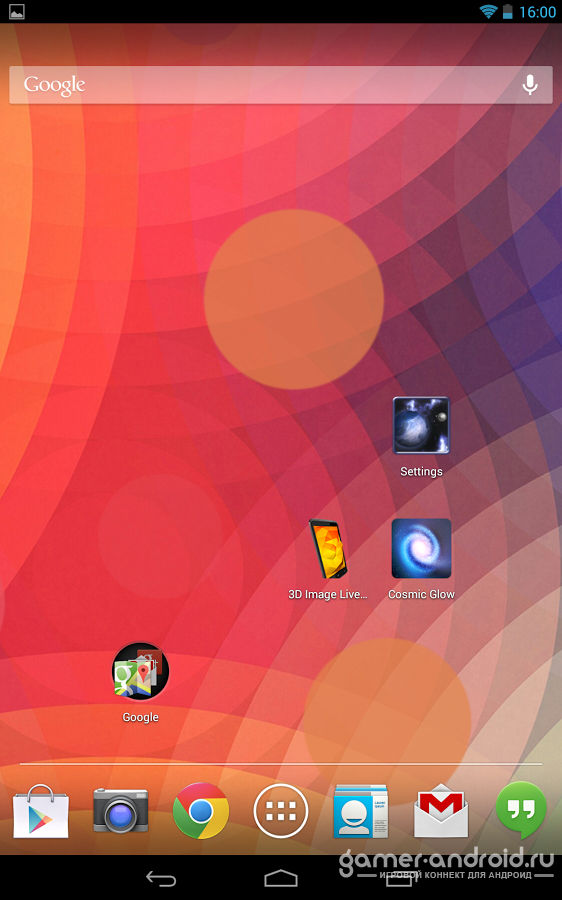Open the screenshot notification icon in status bar
Screen dimensions: 562x900
point(17,11)
